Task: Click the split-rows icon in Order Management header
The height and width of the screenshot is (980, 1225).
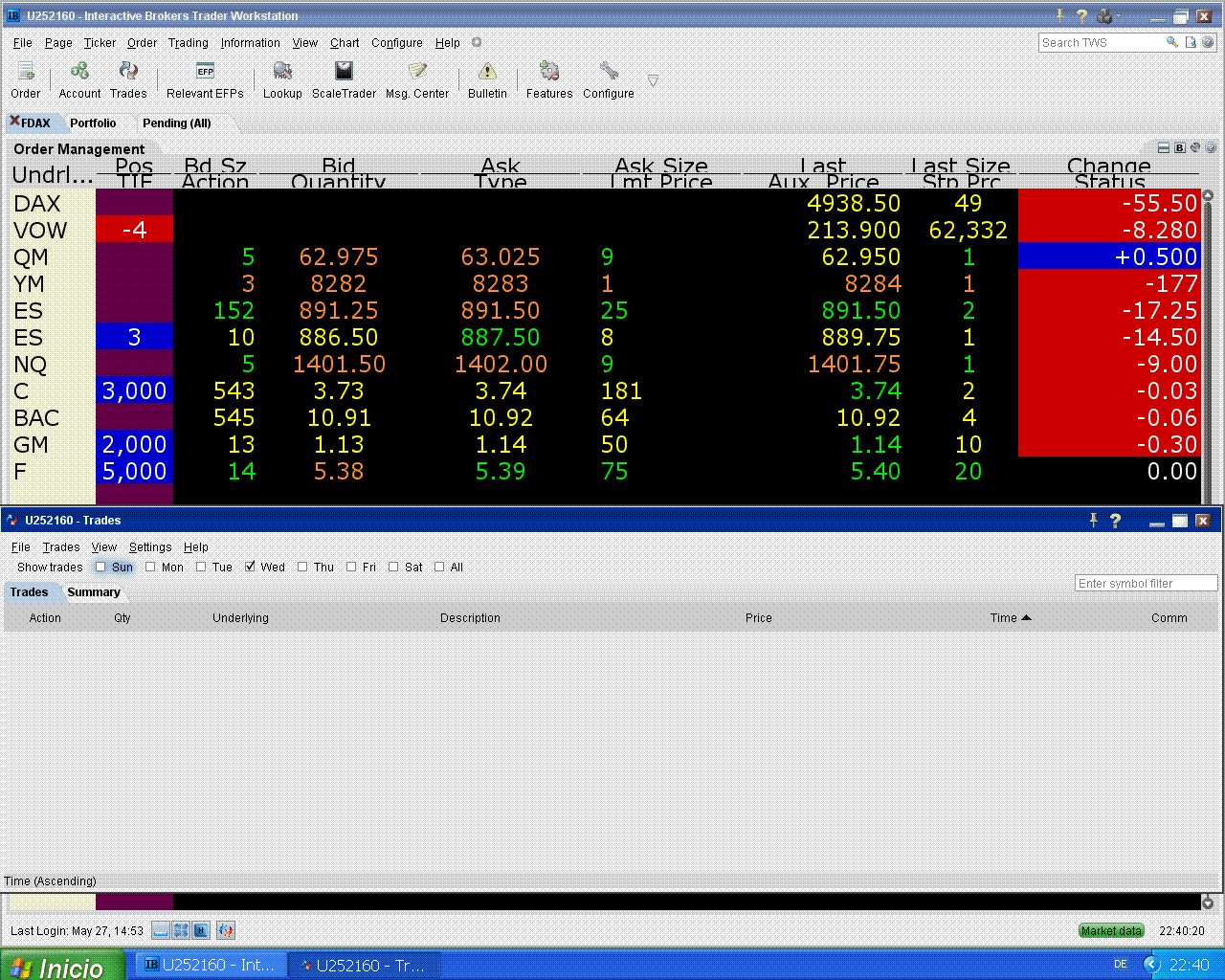Action: (x=1164, y=147)
